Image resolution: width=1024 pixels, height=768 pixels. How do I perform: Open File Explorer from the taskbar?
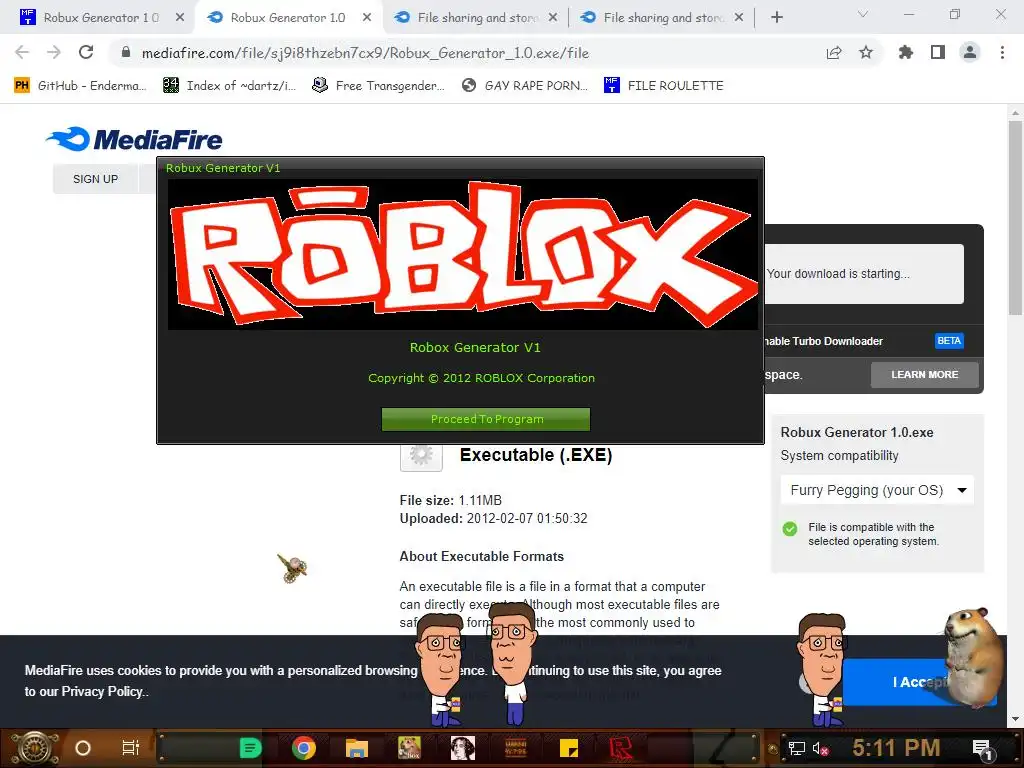[357, 748]
